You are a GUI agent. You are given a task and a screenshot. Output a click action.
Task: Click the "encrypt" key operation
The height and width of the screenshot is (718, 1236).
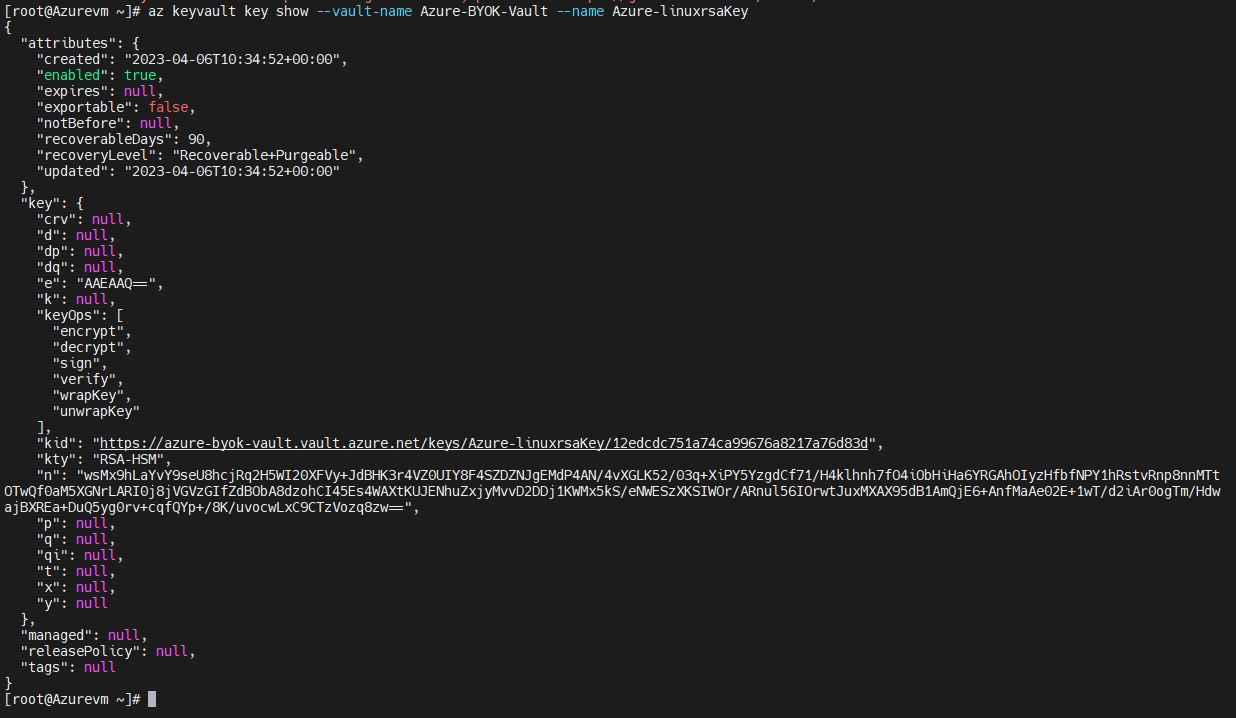88,331
